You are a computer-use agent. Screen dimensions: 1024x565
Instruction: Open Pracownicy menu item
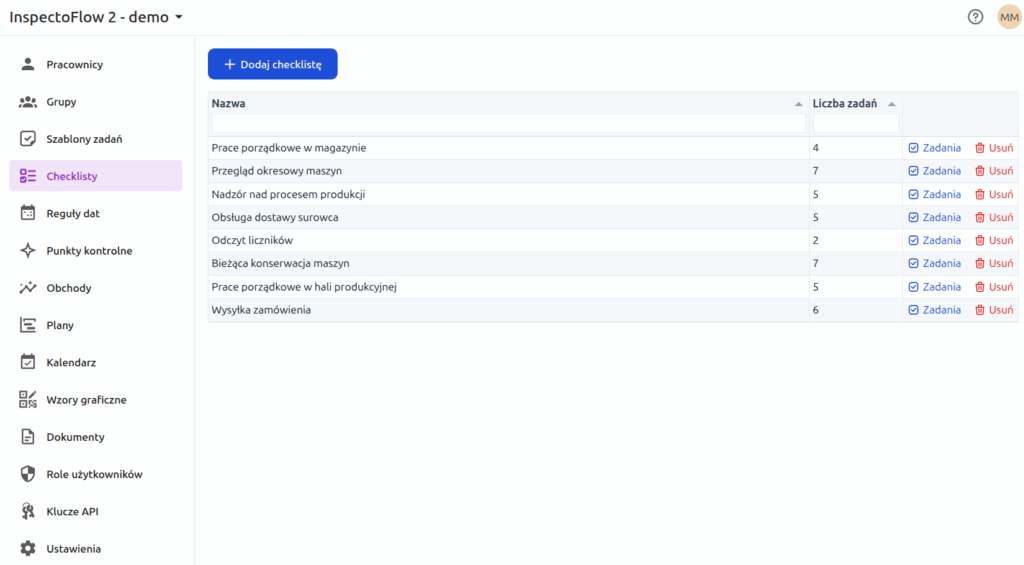point(95,64)
